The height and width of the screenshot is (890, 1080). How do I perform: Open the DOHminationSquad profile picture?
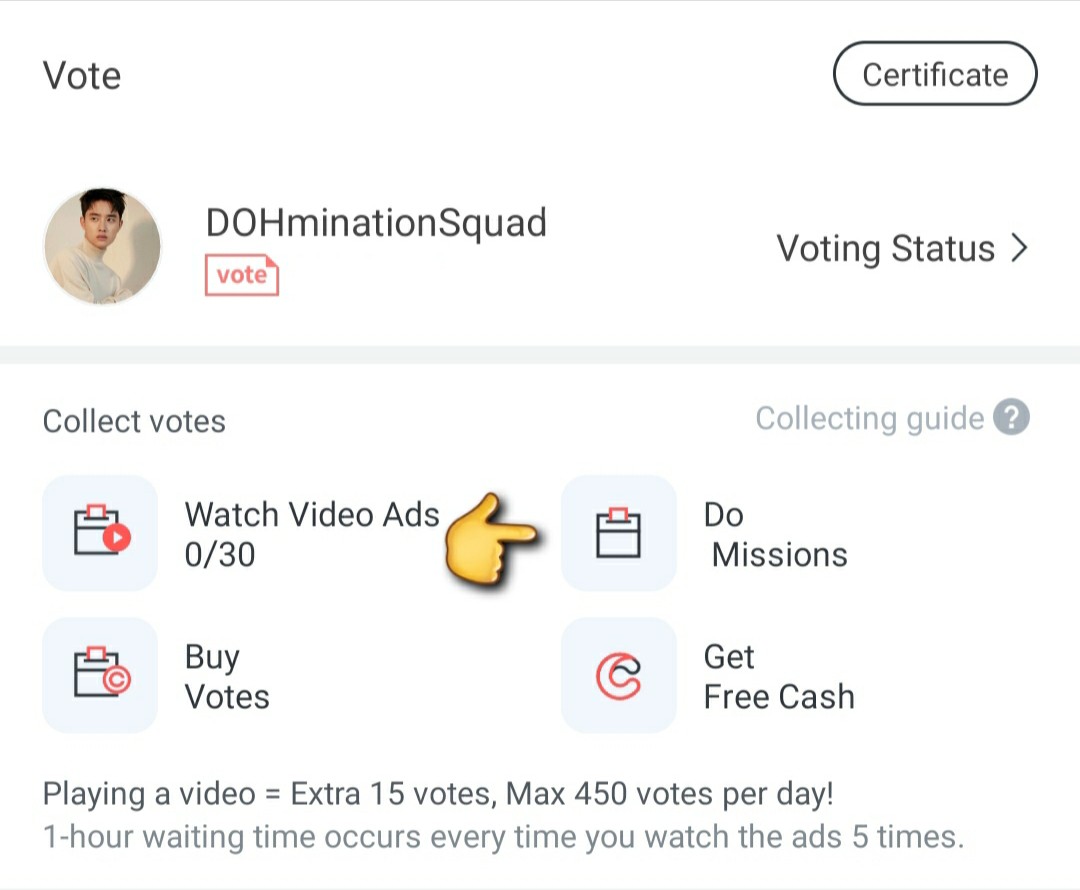click(x=103, y=247)
